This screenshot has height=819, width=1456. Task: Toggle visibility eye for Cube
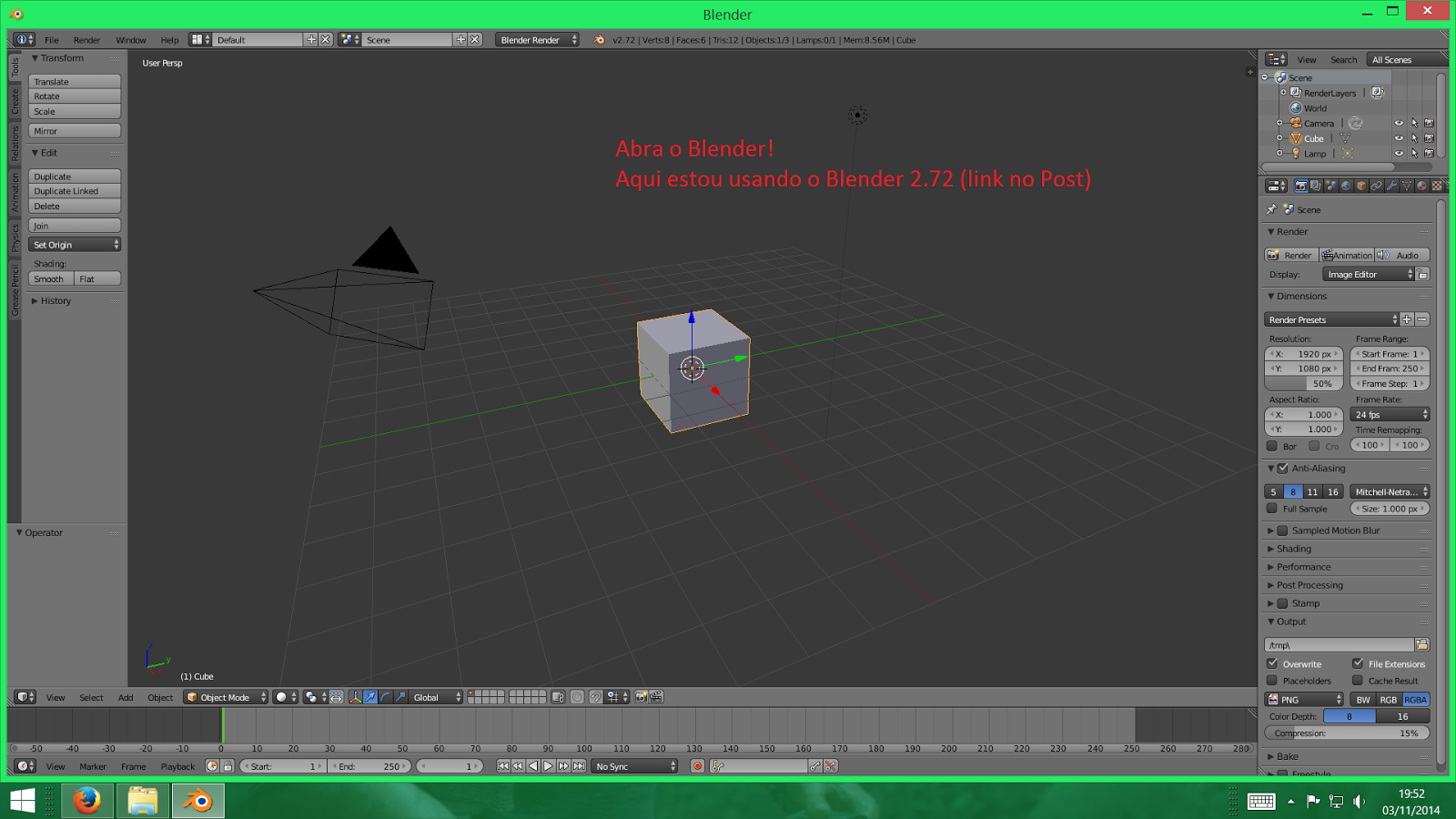tap(1399, 138)
